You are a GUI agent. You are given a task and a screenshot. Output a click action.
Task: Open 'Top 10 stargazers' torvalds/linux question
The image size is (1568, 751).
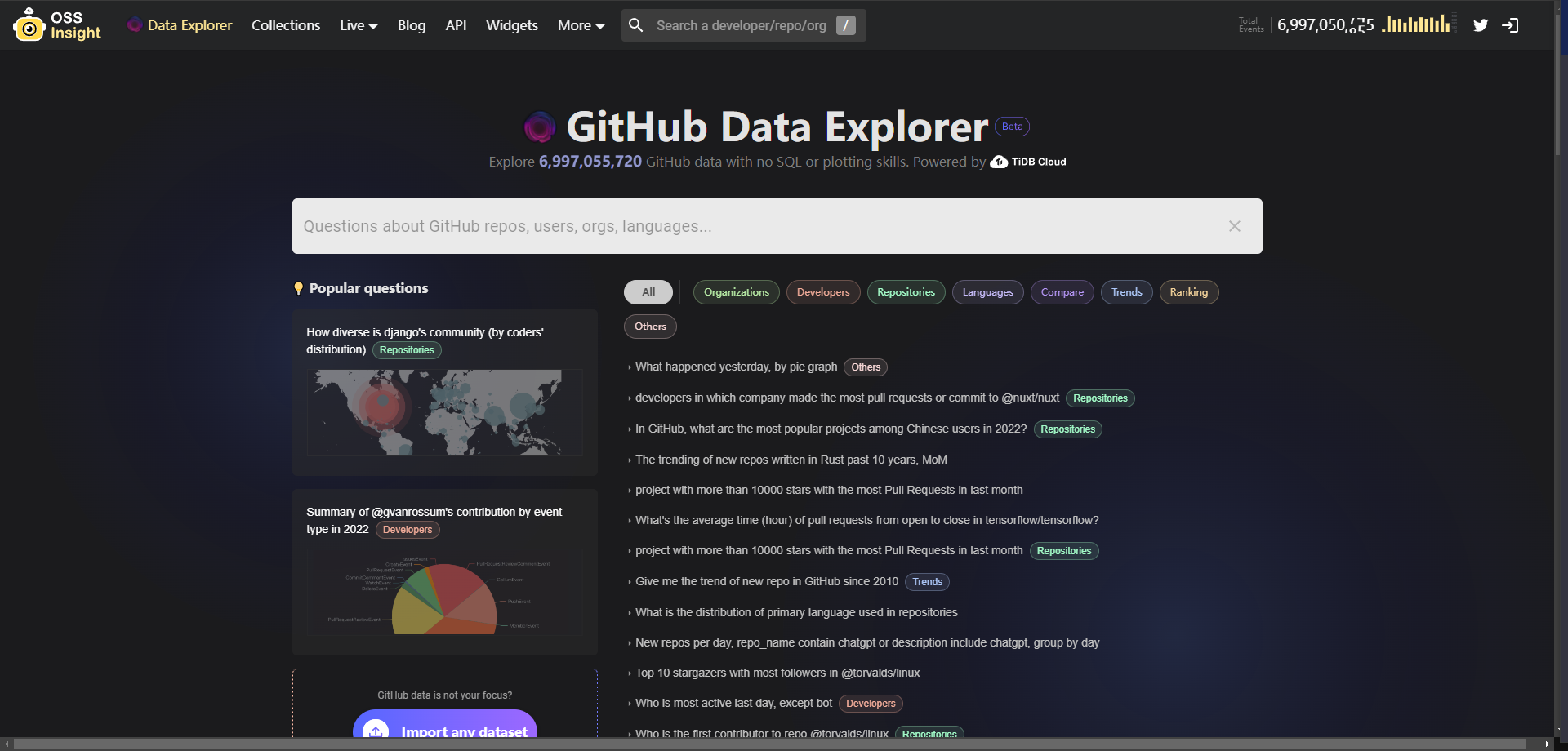pos(777,673)
